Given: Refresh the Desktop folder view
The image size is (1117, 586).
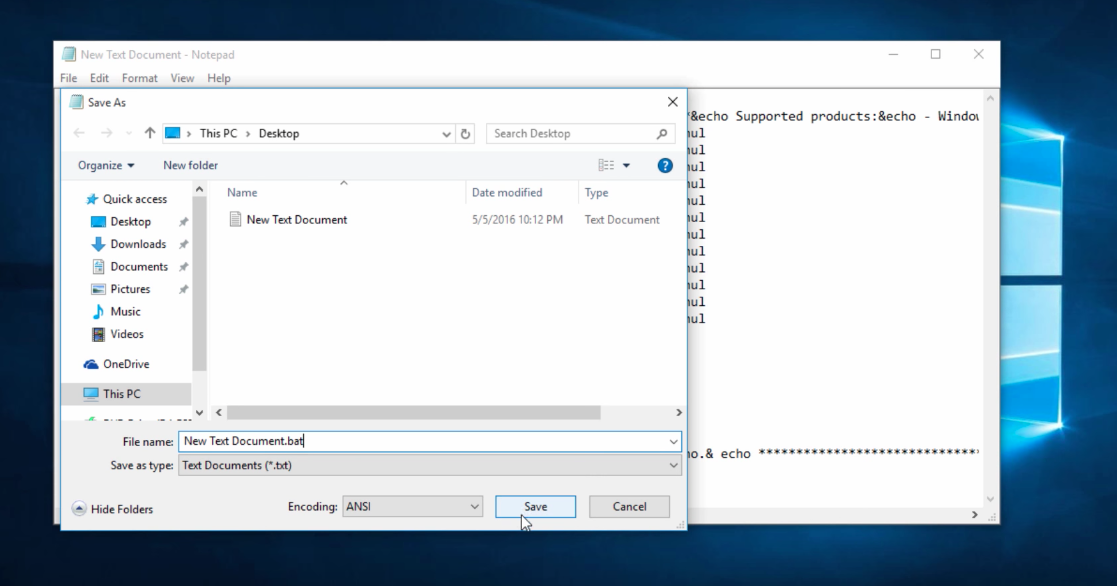Looking at the screenshot, I should (x=465, y=132).
